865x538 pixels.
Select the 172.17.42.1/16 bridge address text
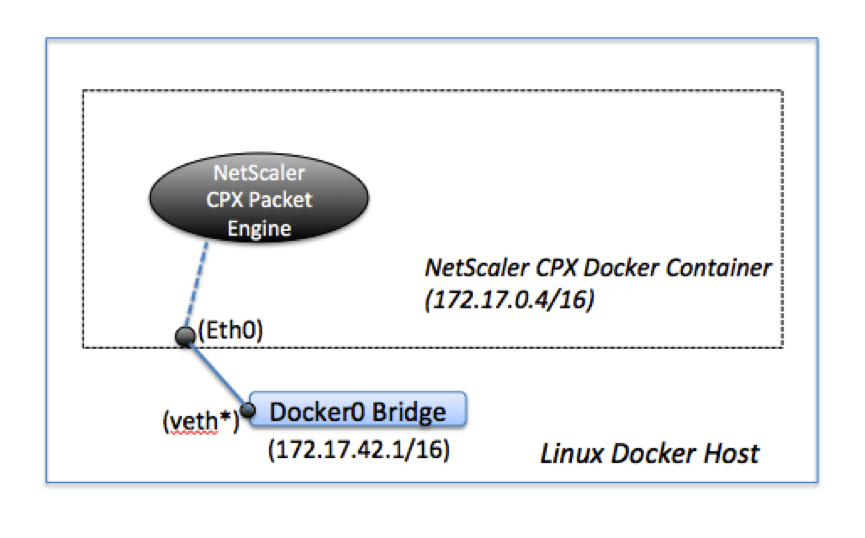pos(358,449)
